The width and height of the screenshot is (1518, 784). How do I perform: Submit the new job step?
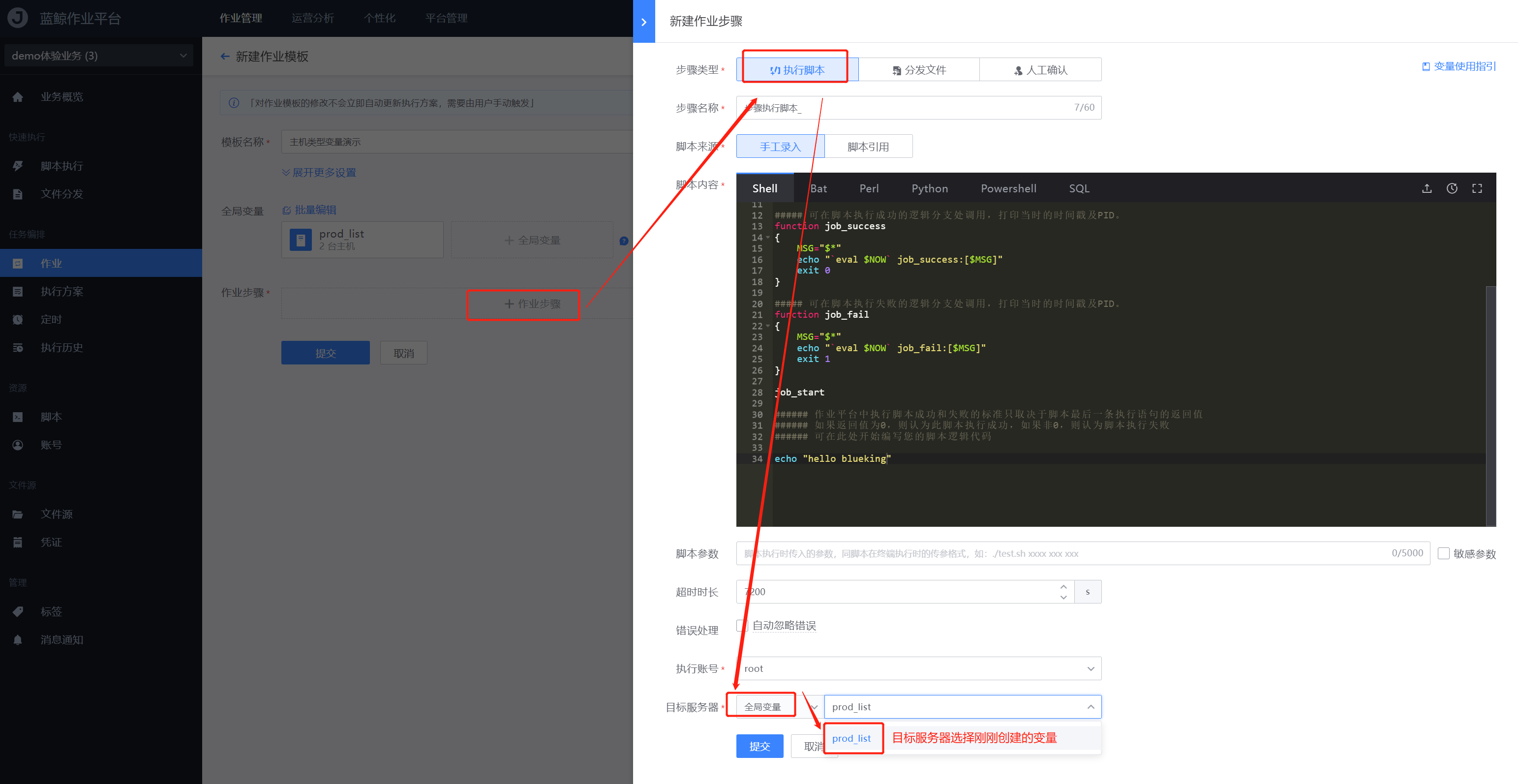(x=759, y=746)
